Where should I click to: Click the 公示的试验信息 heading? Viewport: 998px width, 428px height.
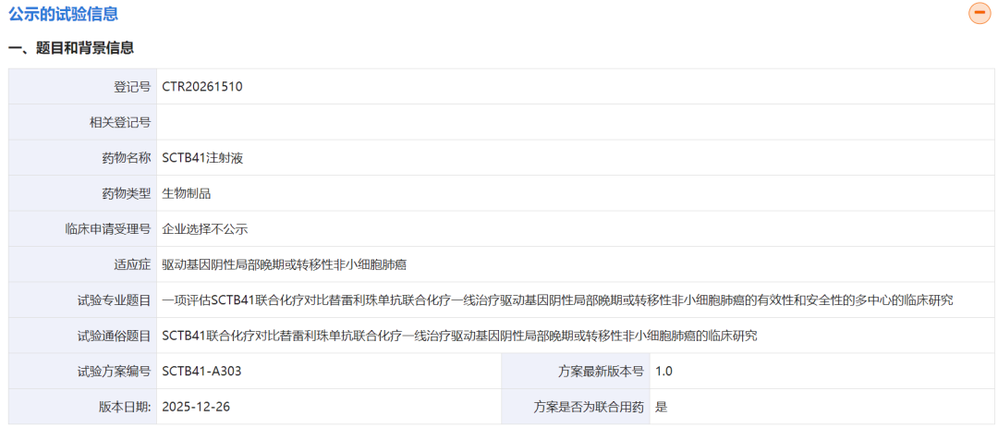[63, 13]
